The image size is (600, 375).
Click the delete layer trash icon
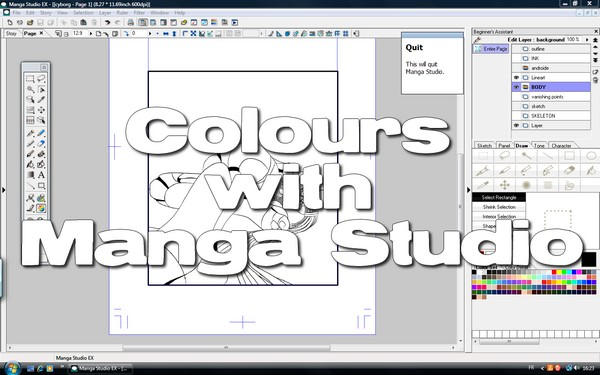point(595,80)
